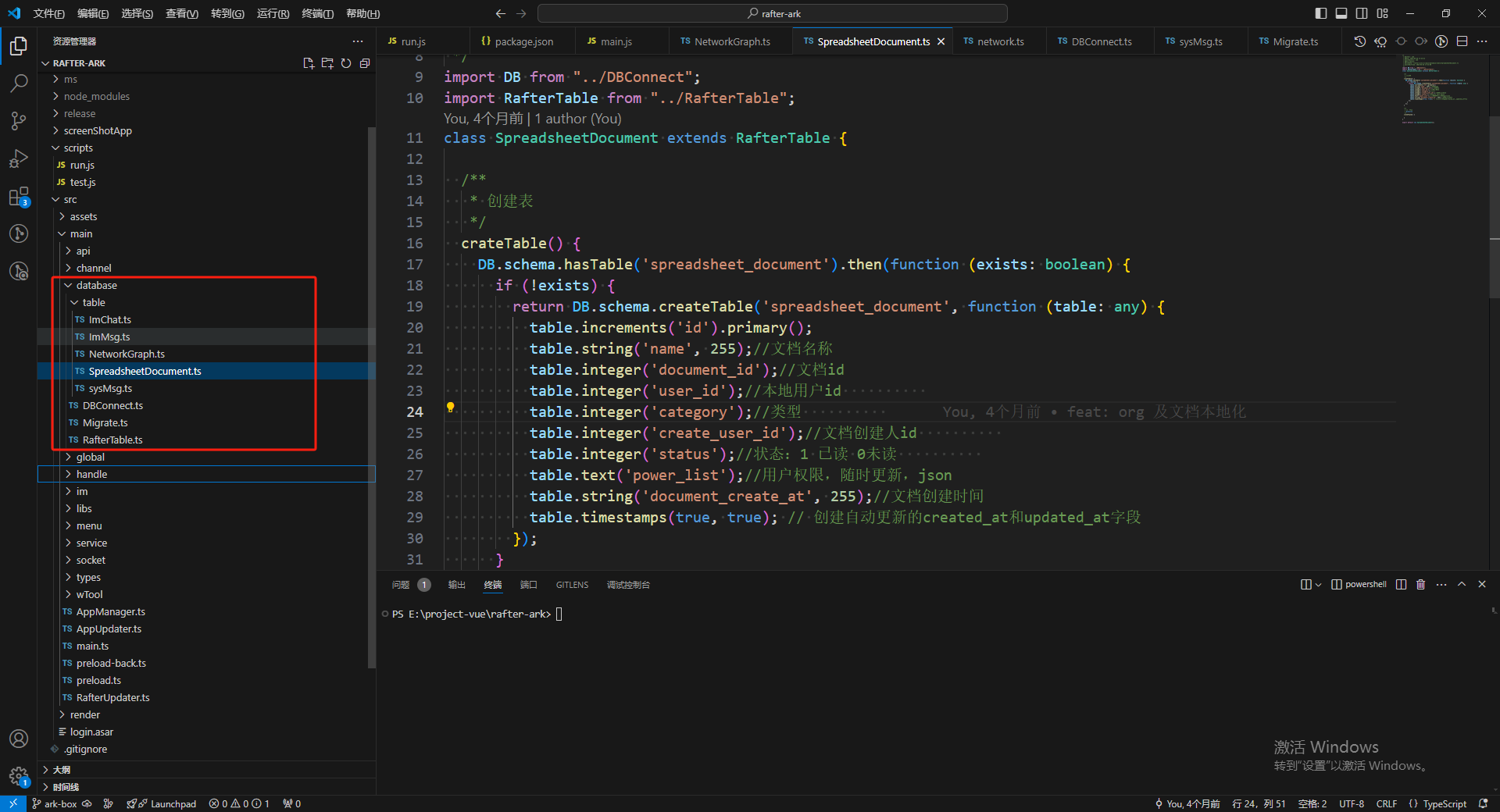Open the Extensions view with badge
The width and height of the screenshot is (1500, 812).
pos(19,196)
